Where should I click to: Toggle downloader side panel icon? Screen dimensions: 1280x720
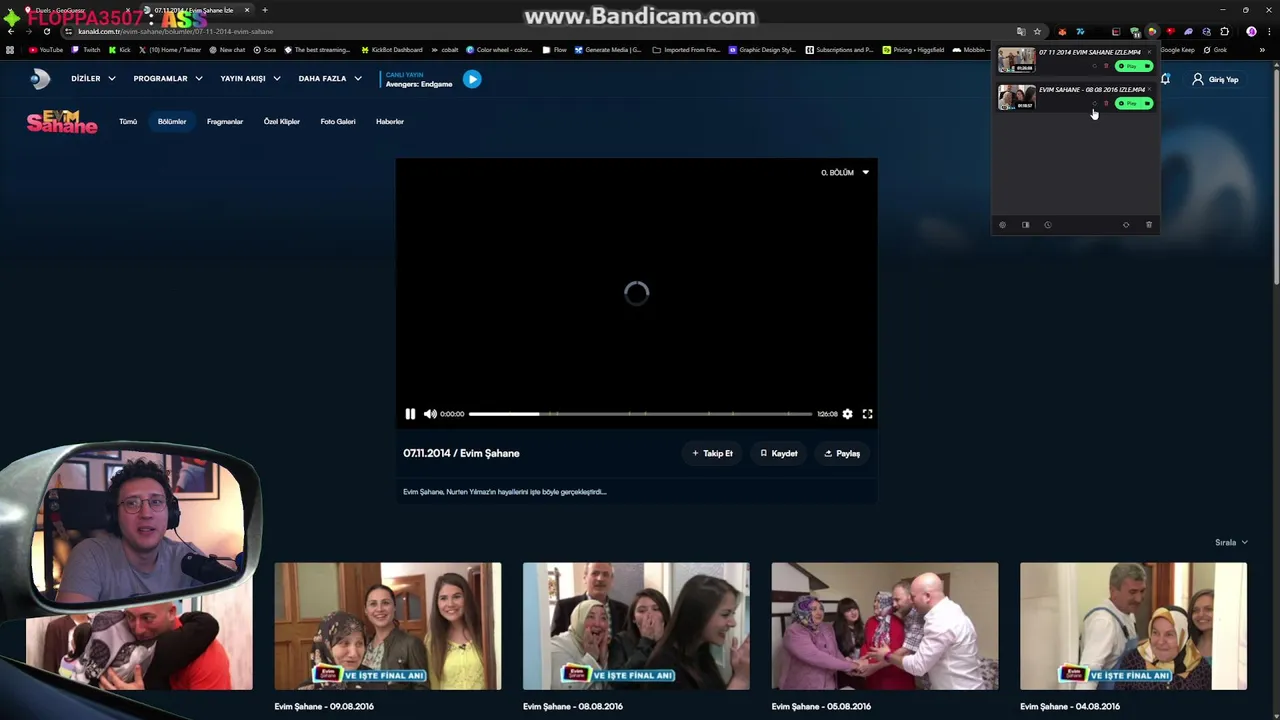[1025, 225]
